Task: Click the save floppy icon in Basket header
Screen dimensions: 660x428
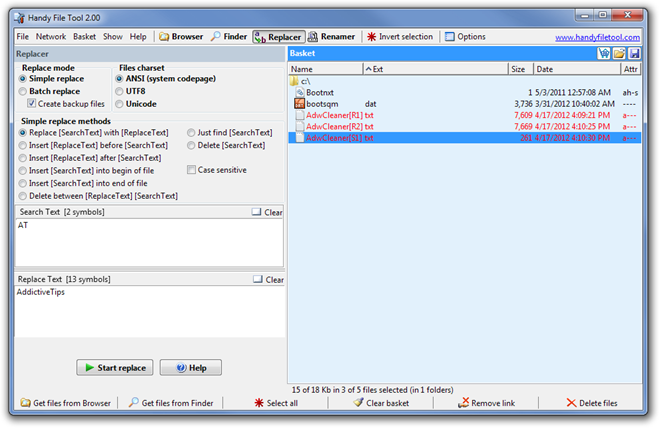Action: [634, 53]
